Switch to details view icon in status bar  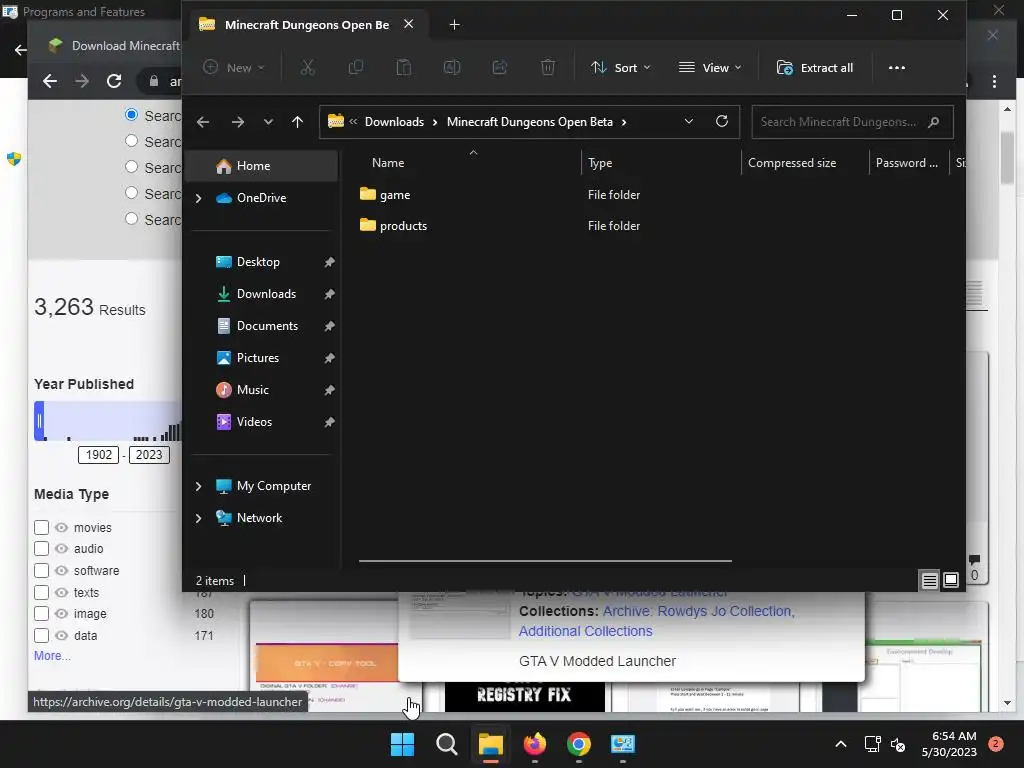[x=929, y=580]
